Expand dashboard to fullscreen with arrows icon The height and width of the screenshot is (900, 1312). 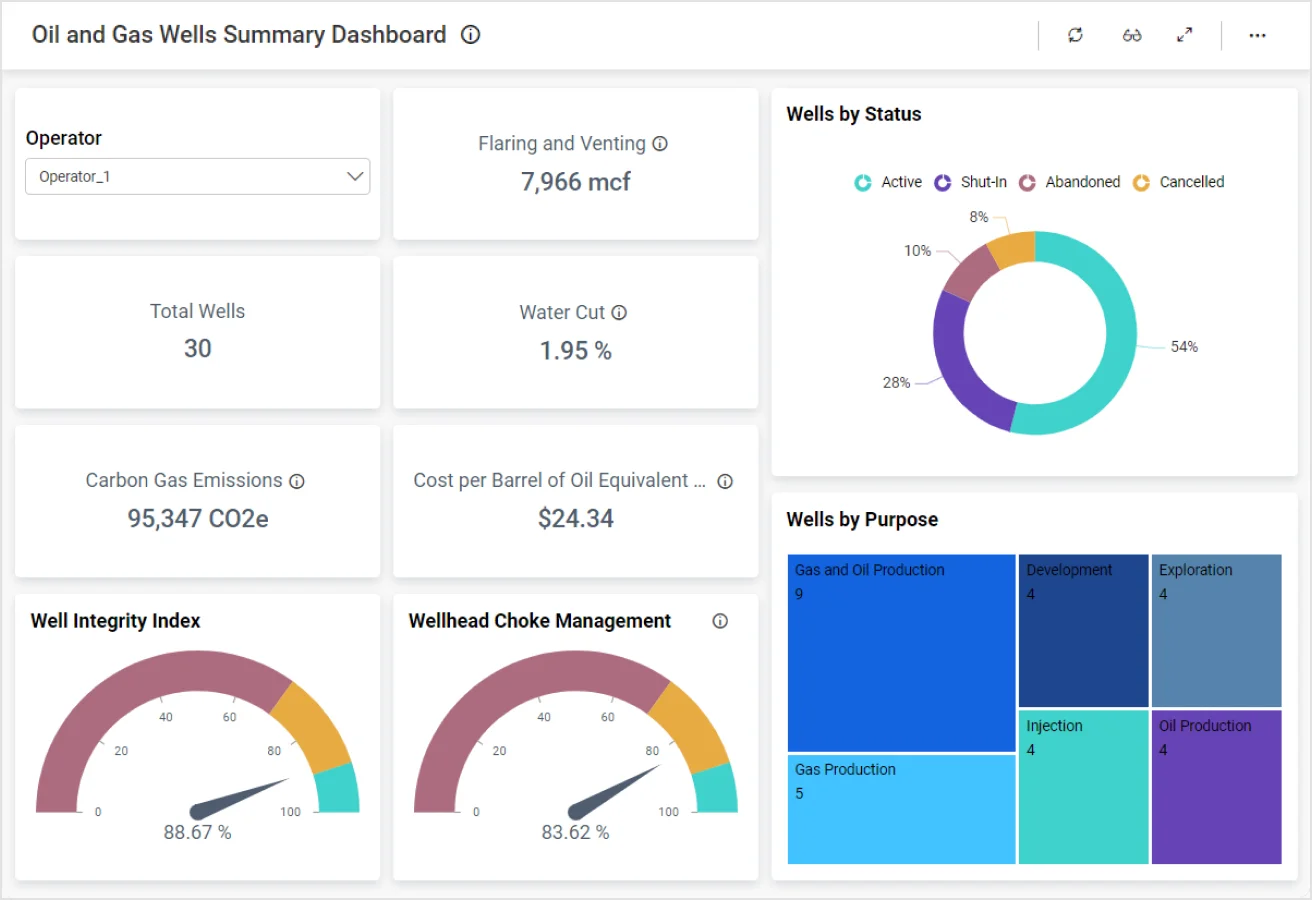coord(1185,35)
